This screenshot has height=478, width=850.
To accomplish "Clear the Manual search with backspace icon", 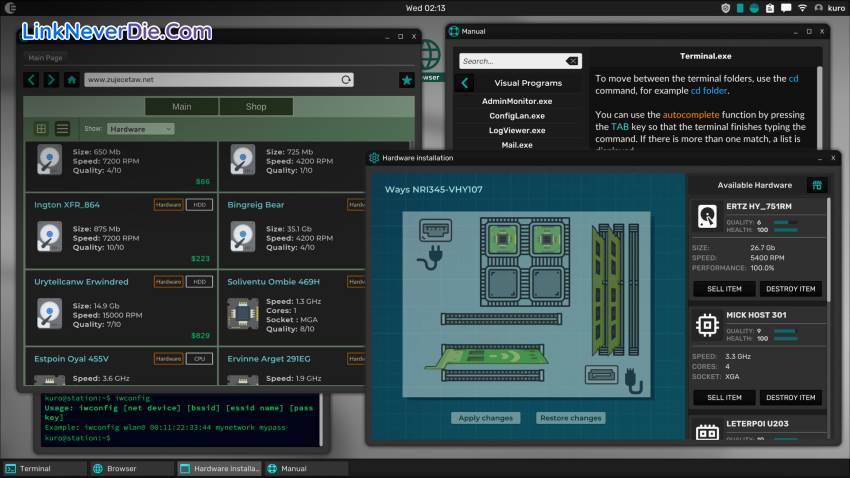I will 572,61.
